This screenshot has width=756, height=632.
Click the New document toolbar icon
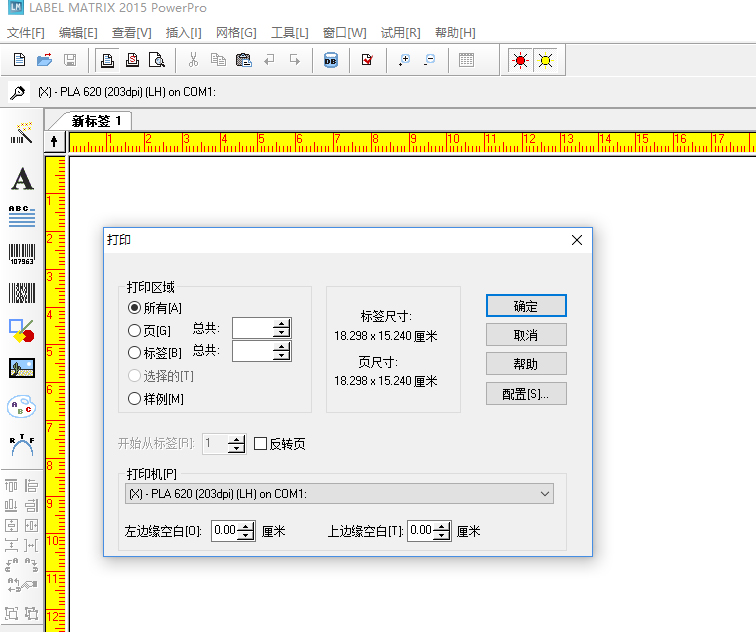tap(19, 60)
